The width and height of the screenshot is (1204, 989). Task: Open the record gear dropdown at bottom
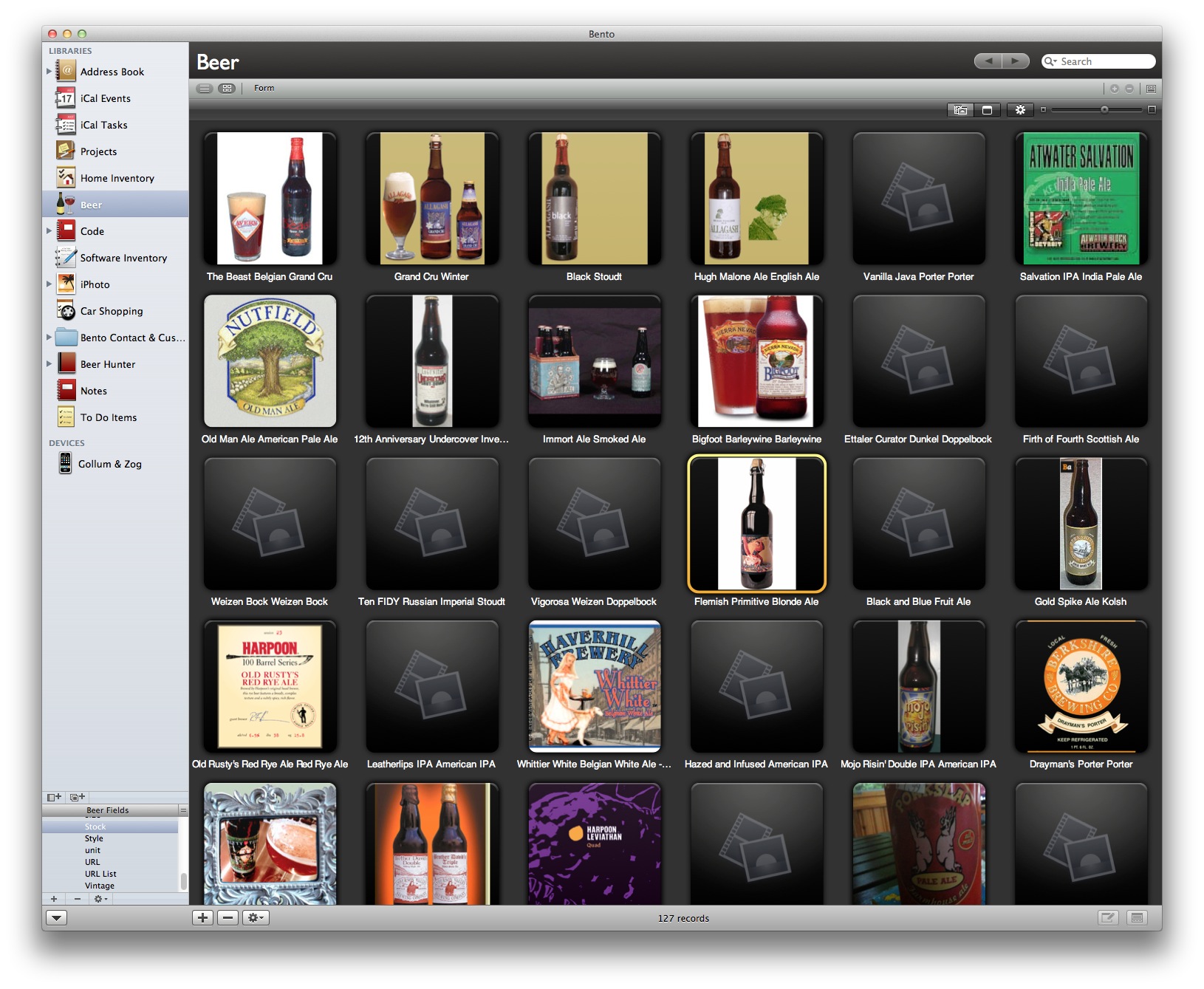[x=256, y=917]
